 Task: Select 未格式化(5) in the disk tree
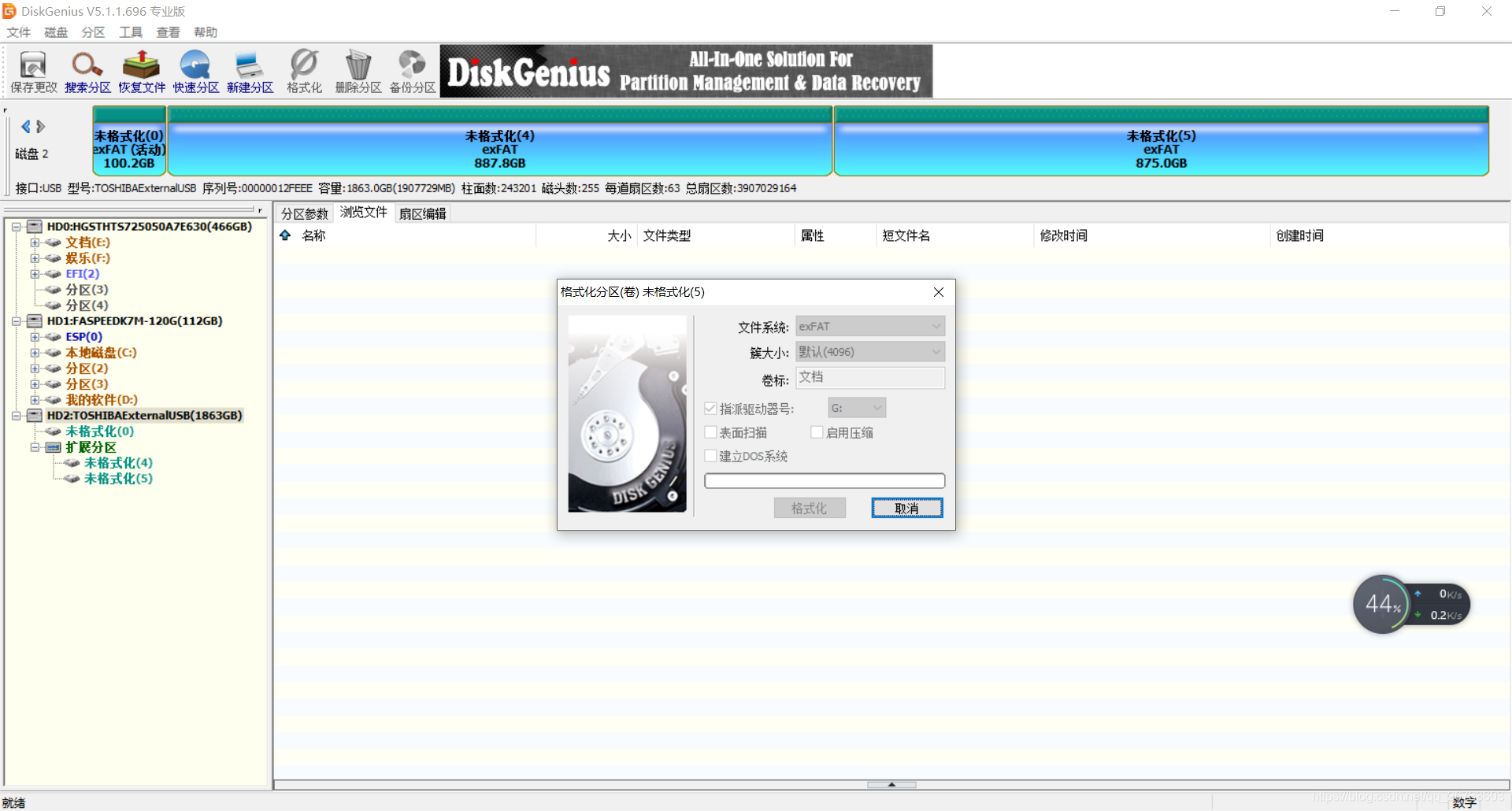point(118,479)
